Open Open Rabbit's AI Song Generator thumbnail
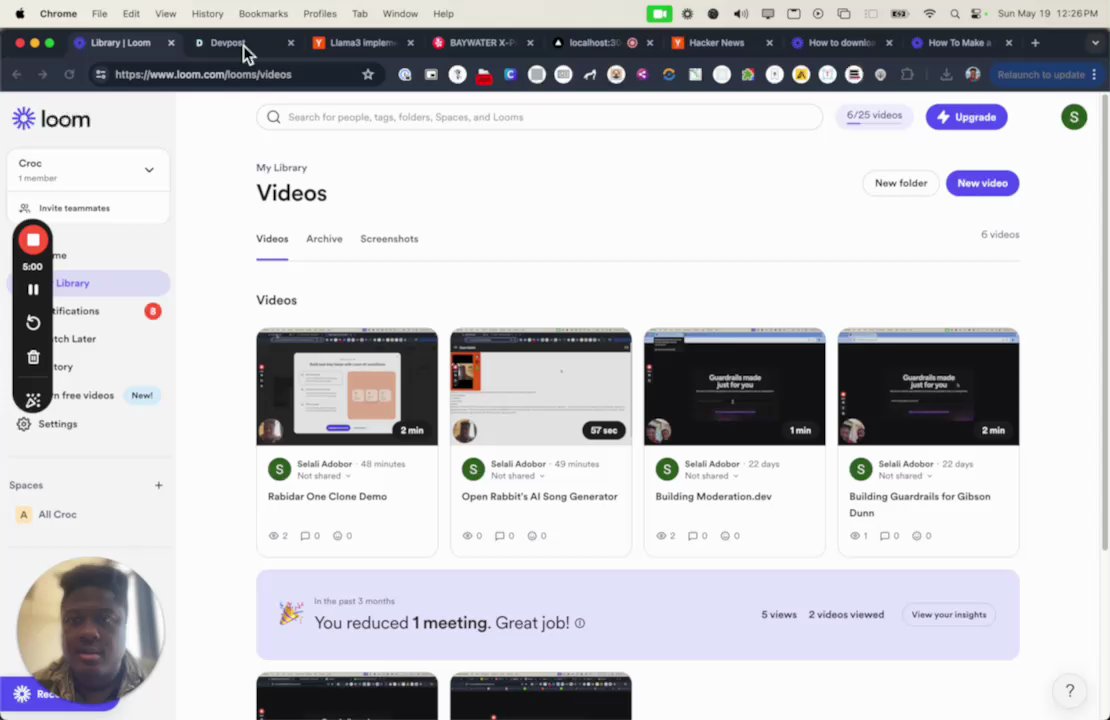 click(x=541, y=387)
